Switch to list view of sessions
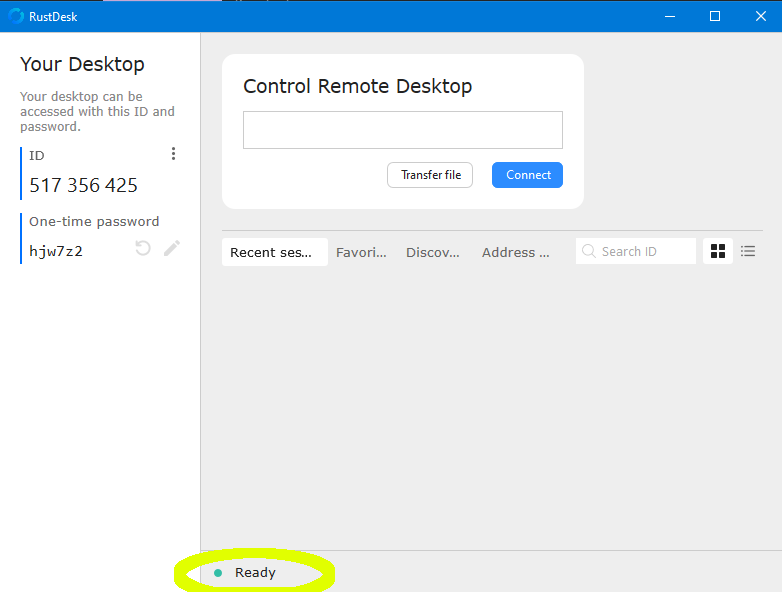782x592 pixels. click(748, 251)
